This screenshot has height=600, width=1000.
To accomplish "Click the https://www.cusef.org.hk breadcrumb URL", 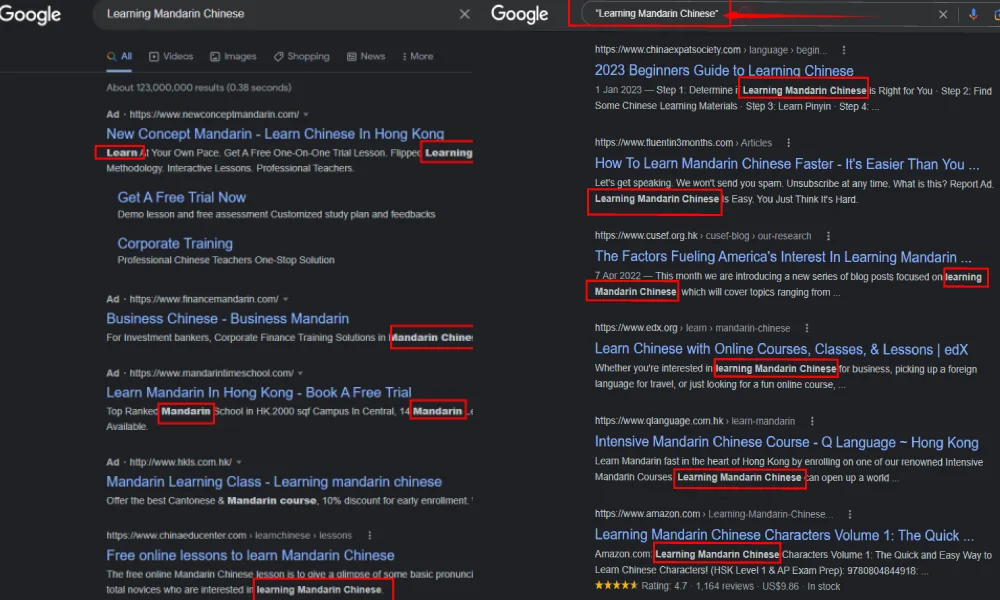I will click(646, 236).
